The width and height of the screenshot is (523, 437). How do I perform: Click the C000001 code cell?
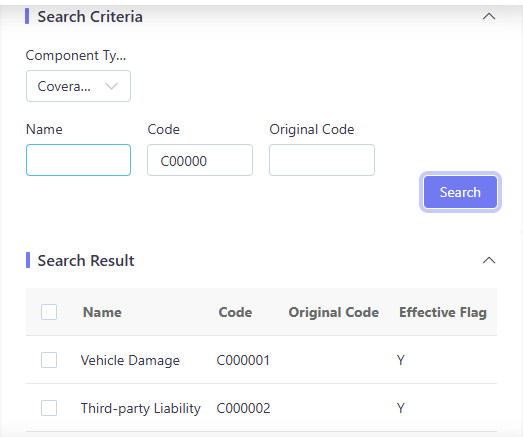point(243,360)
